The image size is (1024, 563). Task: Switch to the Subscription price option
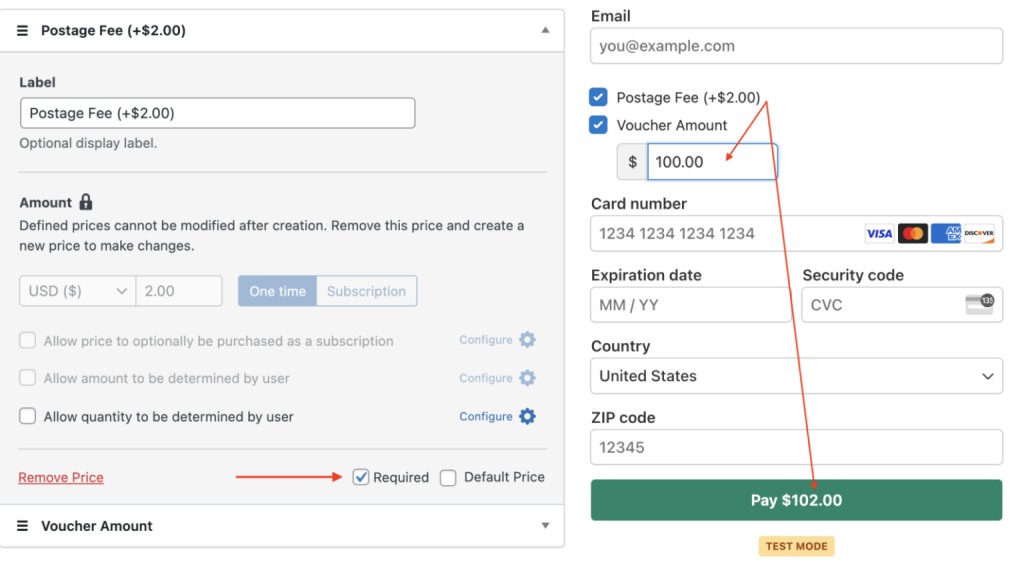click(x=366, y=291)
